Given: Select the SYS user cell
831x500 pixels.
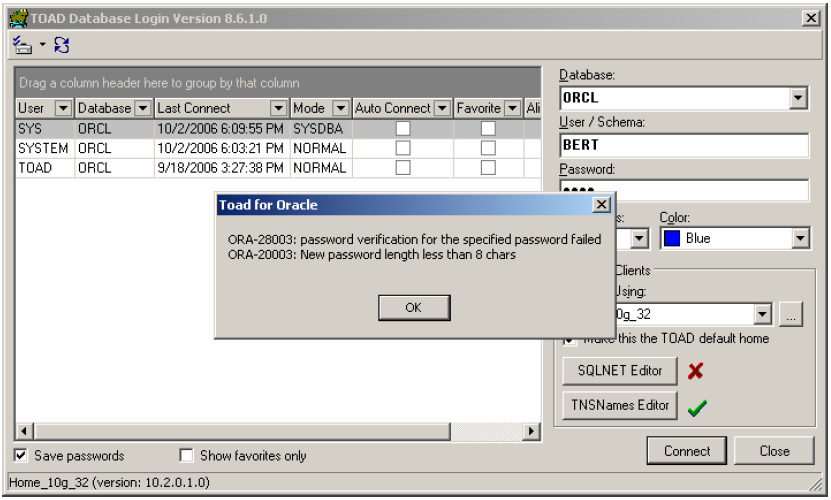Looking at the screenshot, I should tap(45, 129).
